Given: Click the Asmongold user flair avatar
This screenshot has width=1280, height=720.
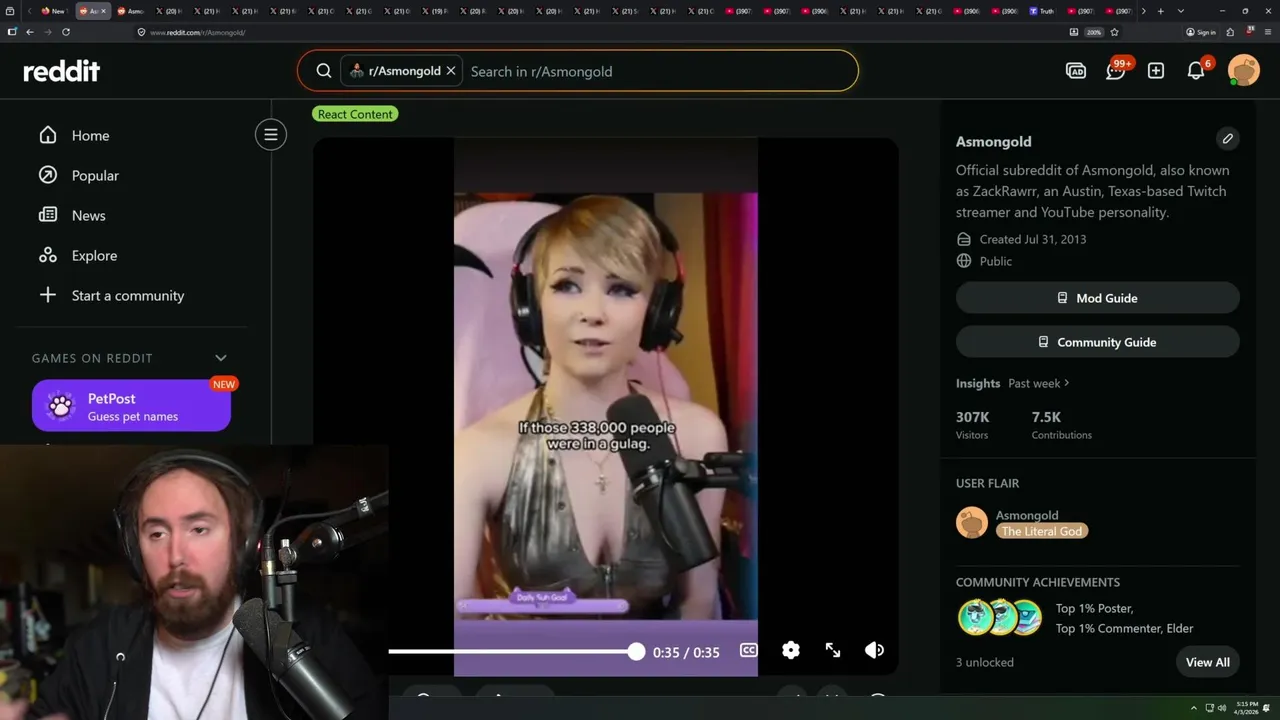Looking at the screenshot, I should 972,522.
